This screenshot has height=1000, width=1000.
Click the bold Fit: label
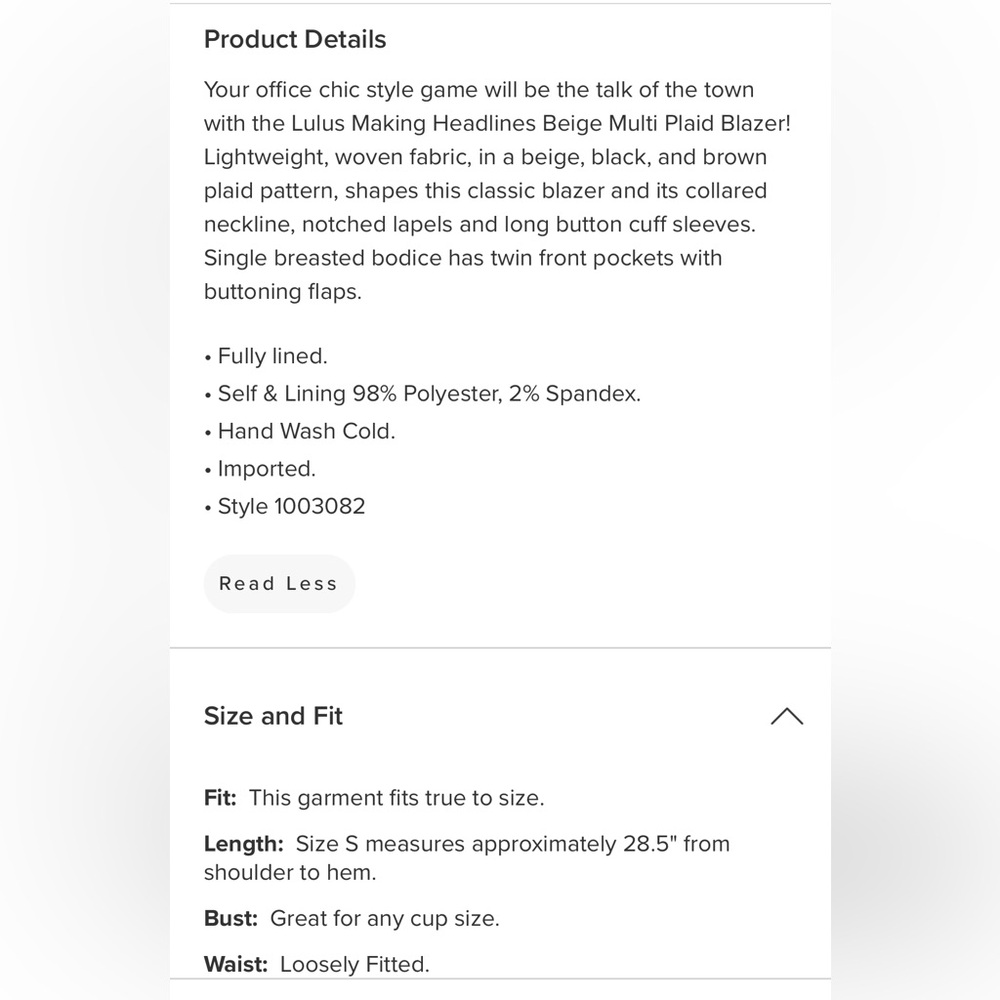pyautogui.click(x=220, y=798)
